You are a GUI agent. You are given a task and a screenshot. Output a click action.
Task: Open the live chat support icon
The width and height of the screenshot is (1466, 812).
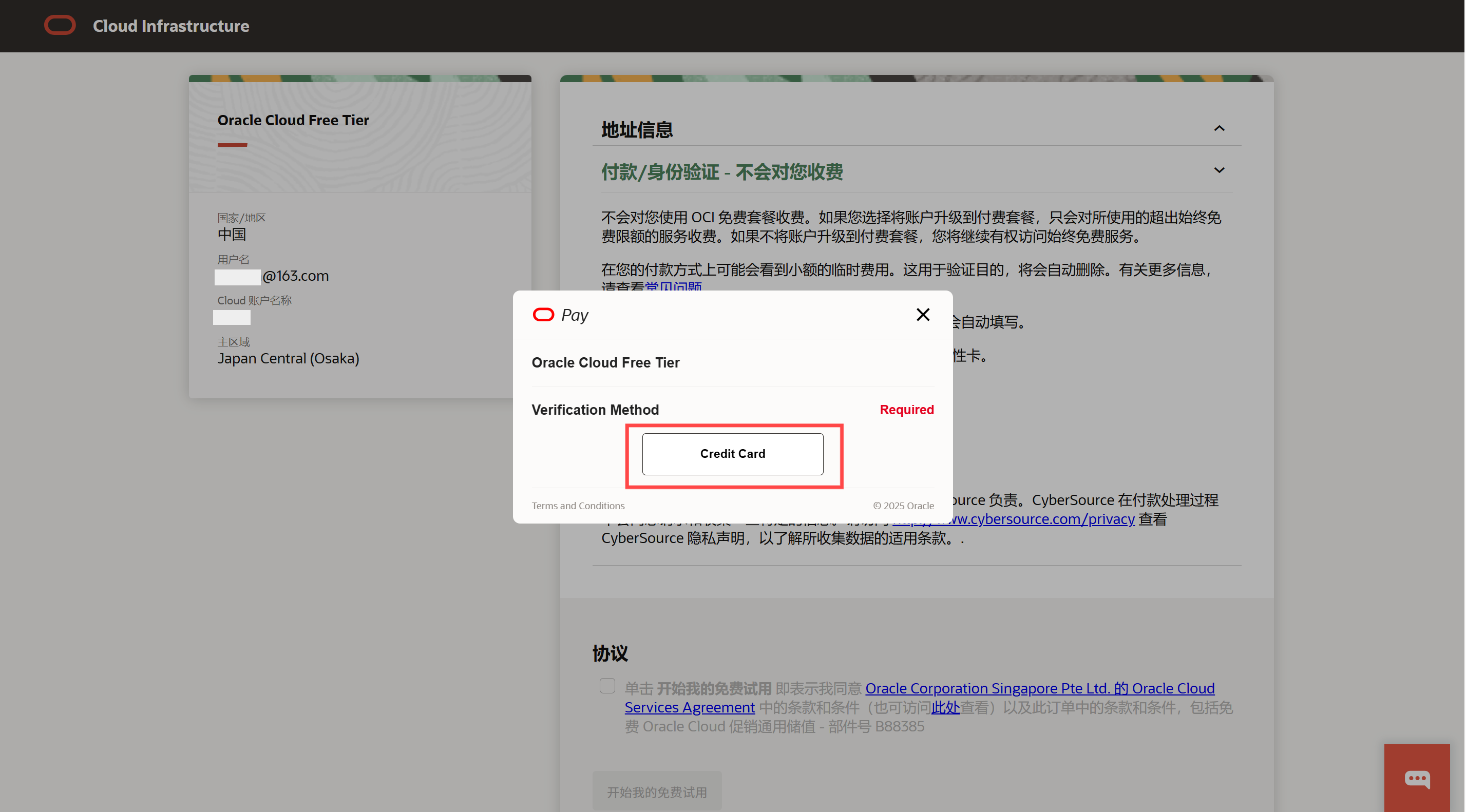click(1417, 778)
